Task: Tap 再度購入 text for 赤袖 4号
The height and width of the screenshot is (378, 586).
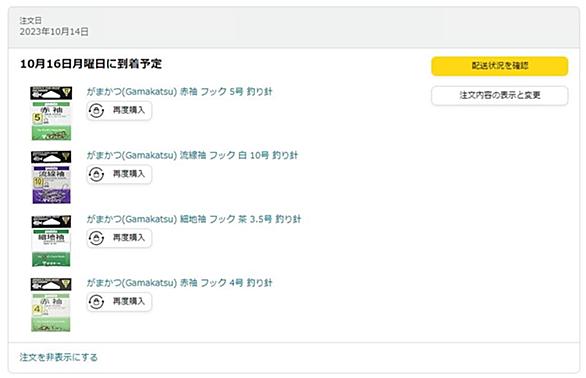Action: coord(129,301)
